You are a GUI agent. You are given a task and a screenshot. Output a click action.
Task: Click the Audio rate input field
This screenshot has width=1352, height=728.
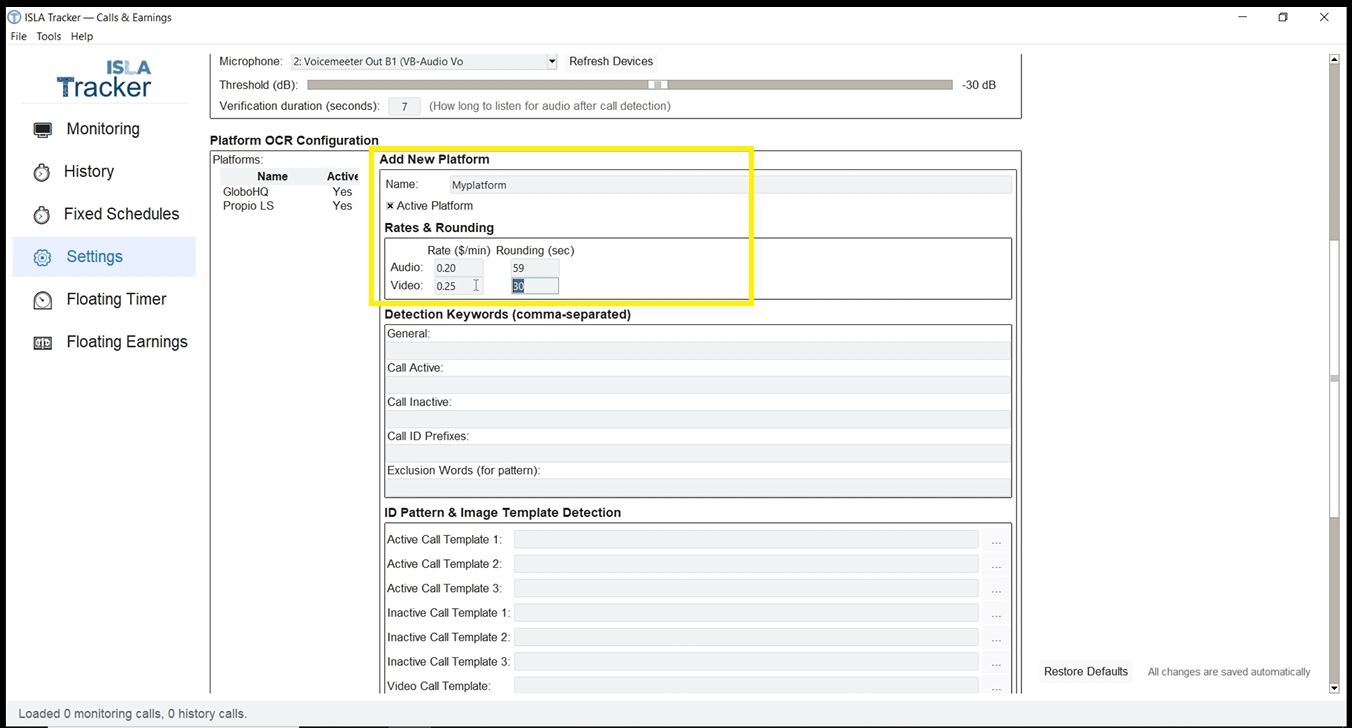458,268
